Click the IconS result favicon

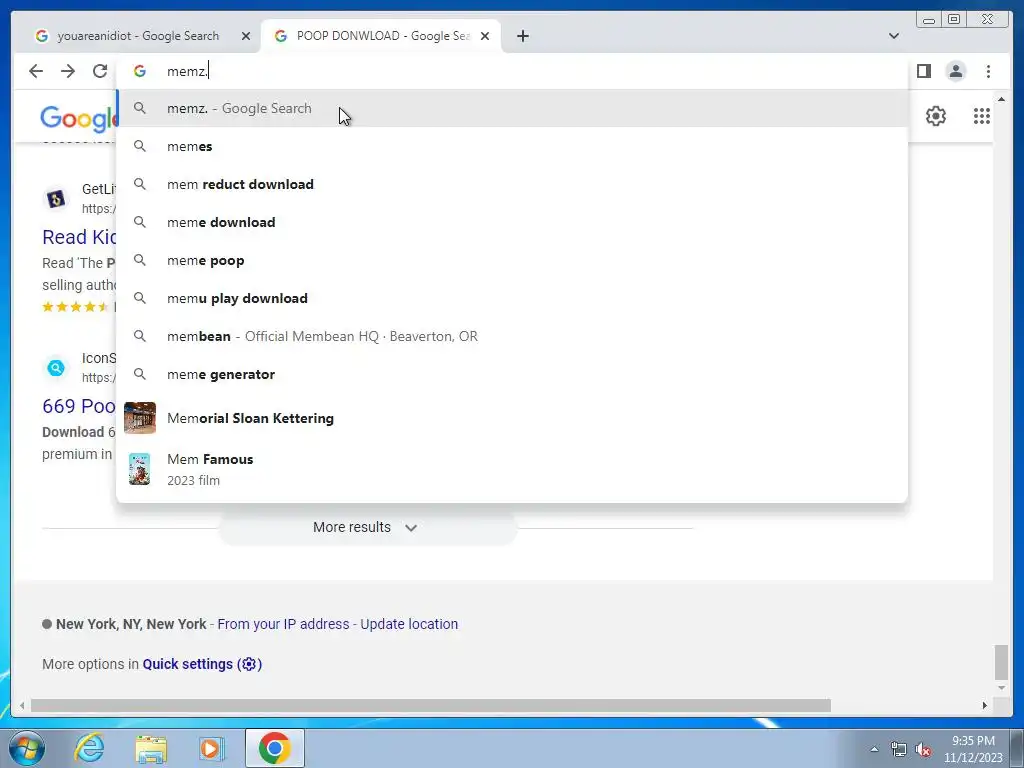(56, 368)
